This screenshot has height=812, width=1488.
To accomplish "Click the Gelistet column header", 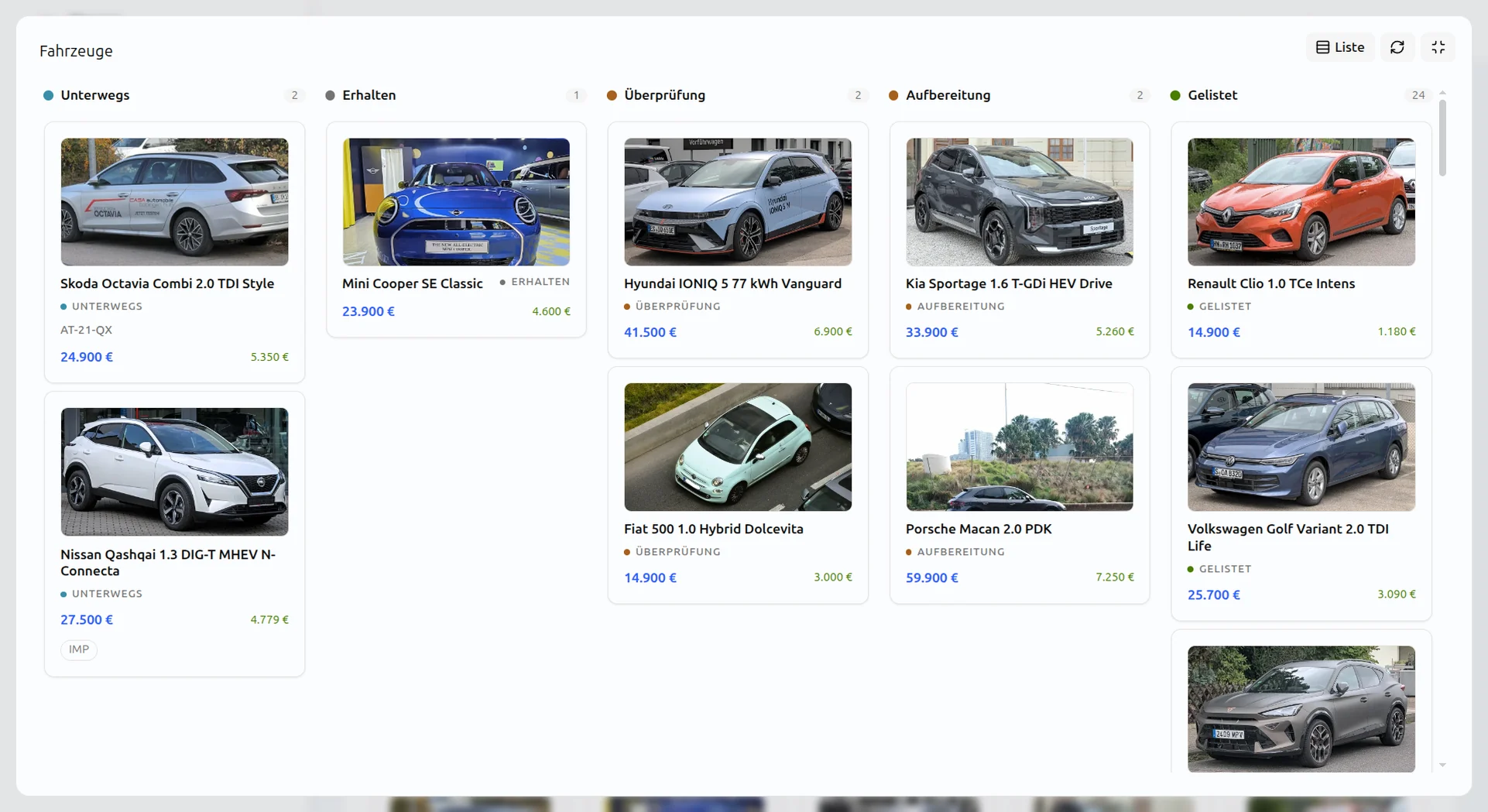I will point(1212,95).
